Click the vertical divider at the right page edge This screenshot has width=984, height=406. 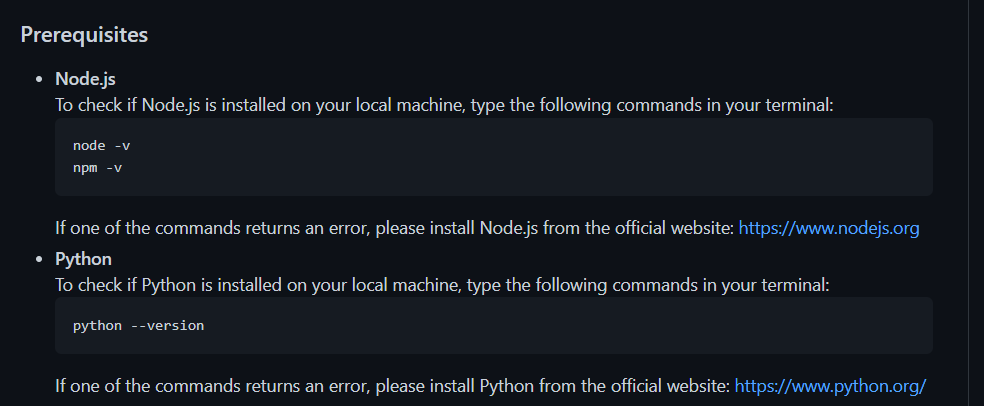tap(969, 203)
